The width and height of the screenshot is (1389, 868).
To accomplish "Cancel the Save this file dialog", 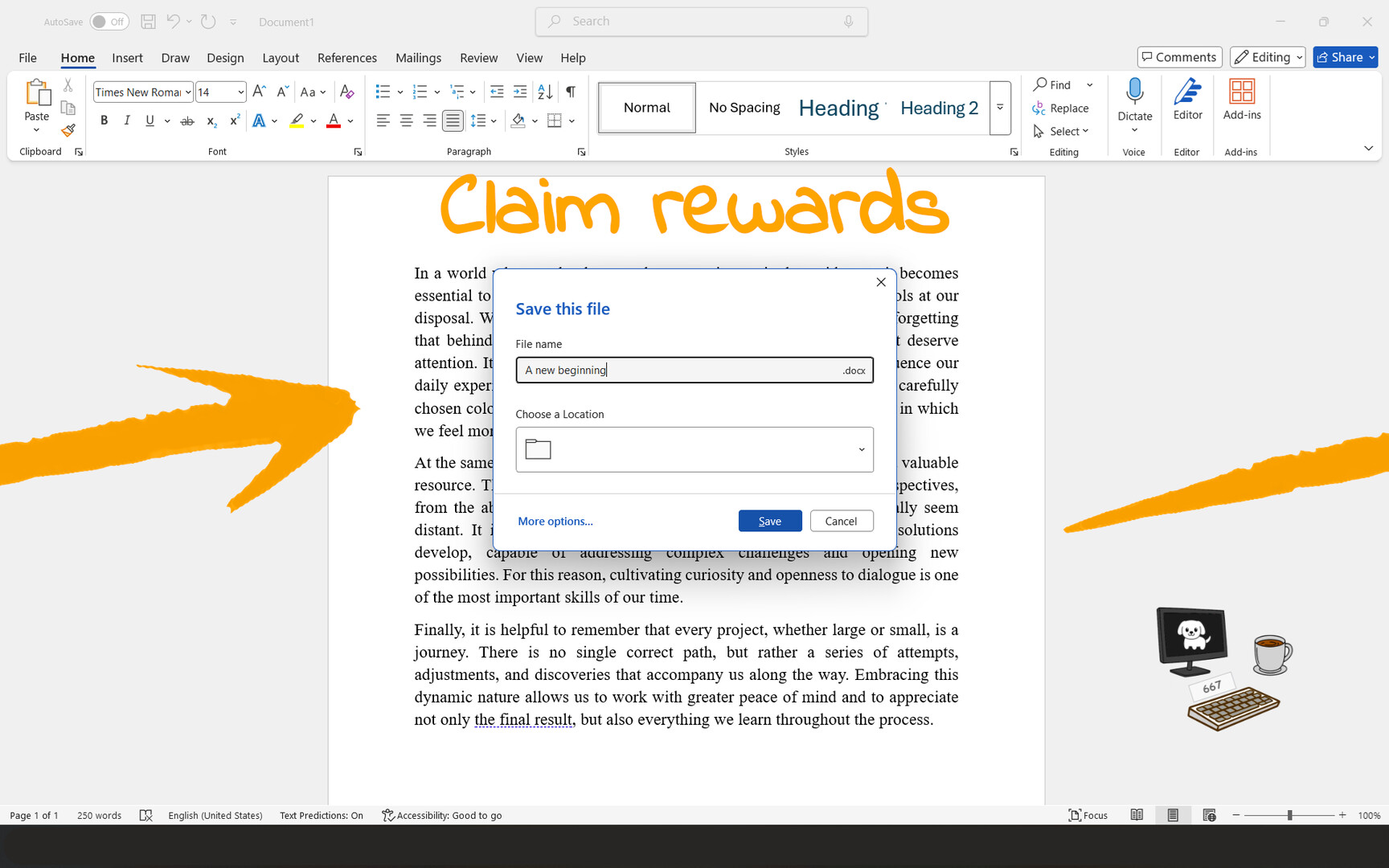I will point(842,521).
